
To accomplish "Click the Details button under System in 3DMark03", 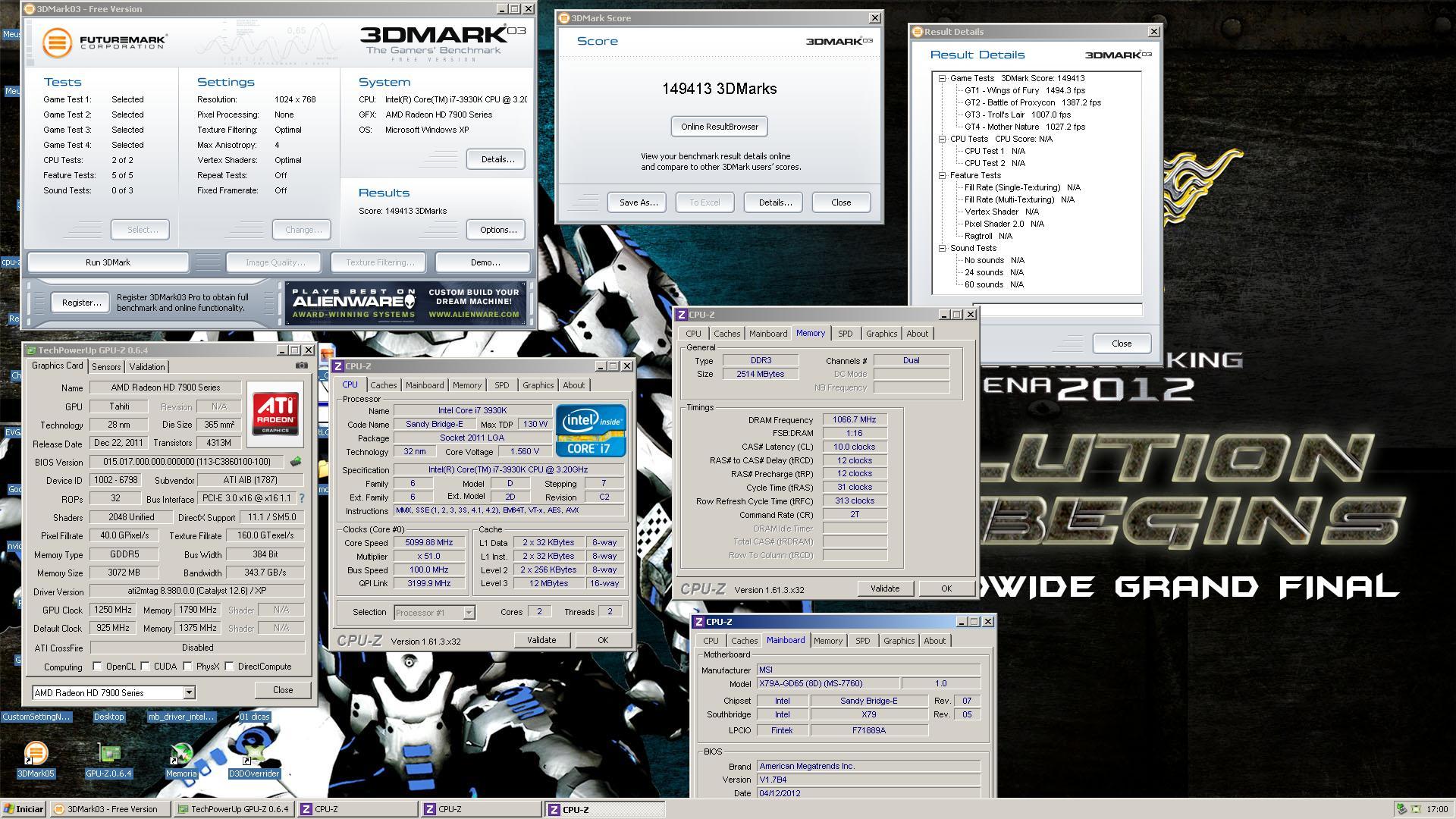I will (497, 159).
